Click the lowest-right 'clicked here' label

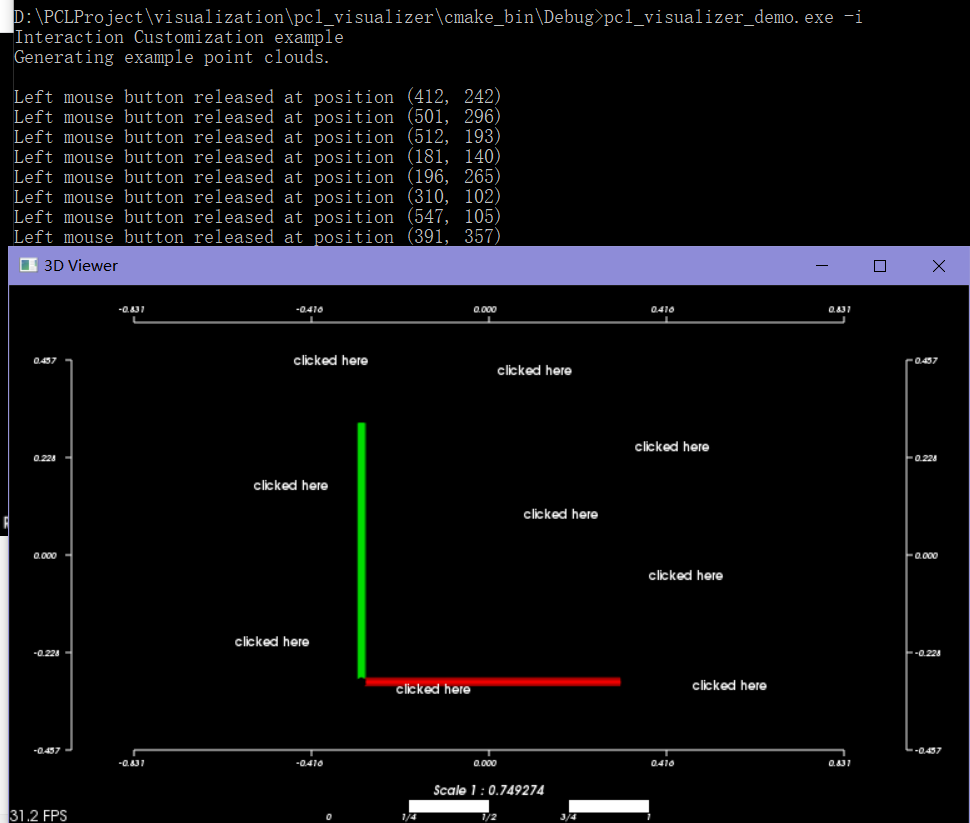[729, 685]
